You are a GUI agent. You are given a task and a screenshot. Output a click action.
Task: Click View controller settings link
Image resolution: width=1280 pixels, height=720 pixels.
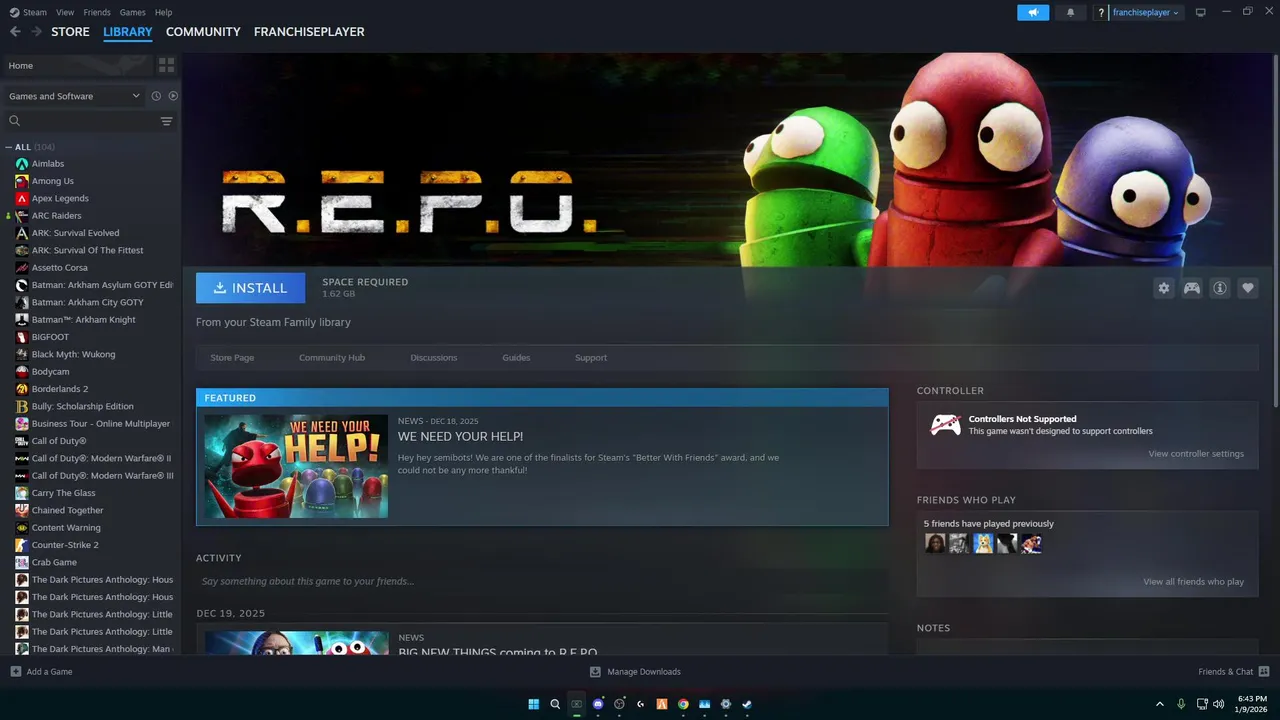(1196, 454)
